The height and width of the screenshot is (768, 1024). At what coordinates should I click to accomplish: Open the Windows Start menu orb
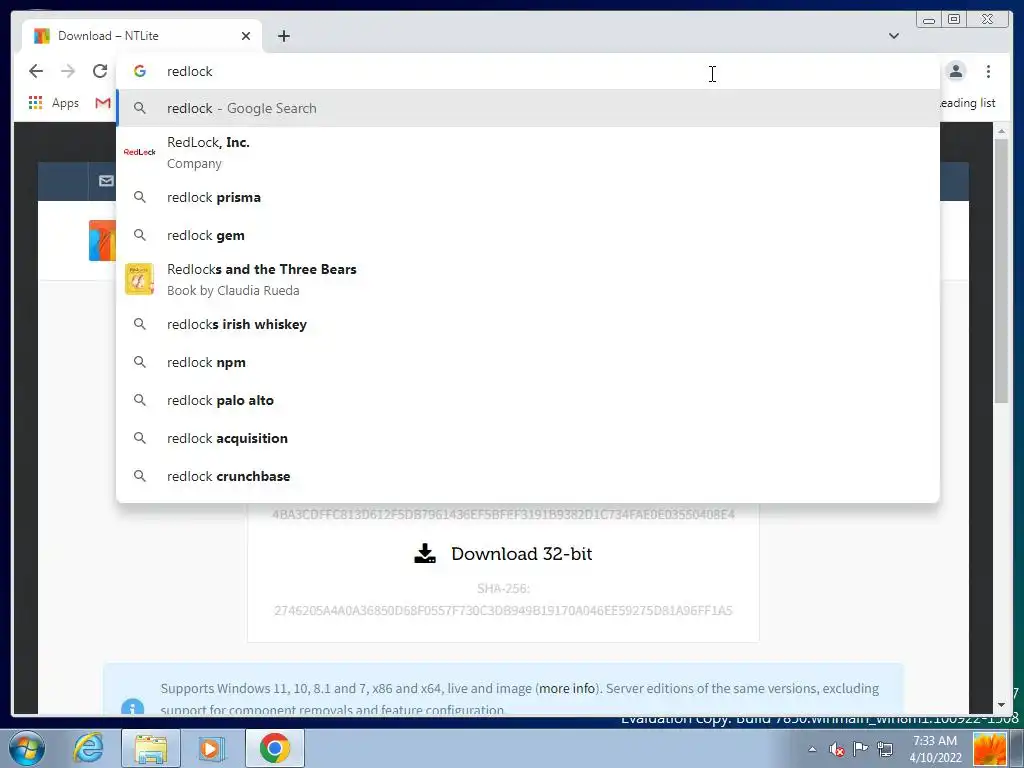pyautogui.click(x=27, y=748)
